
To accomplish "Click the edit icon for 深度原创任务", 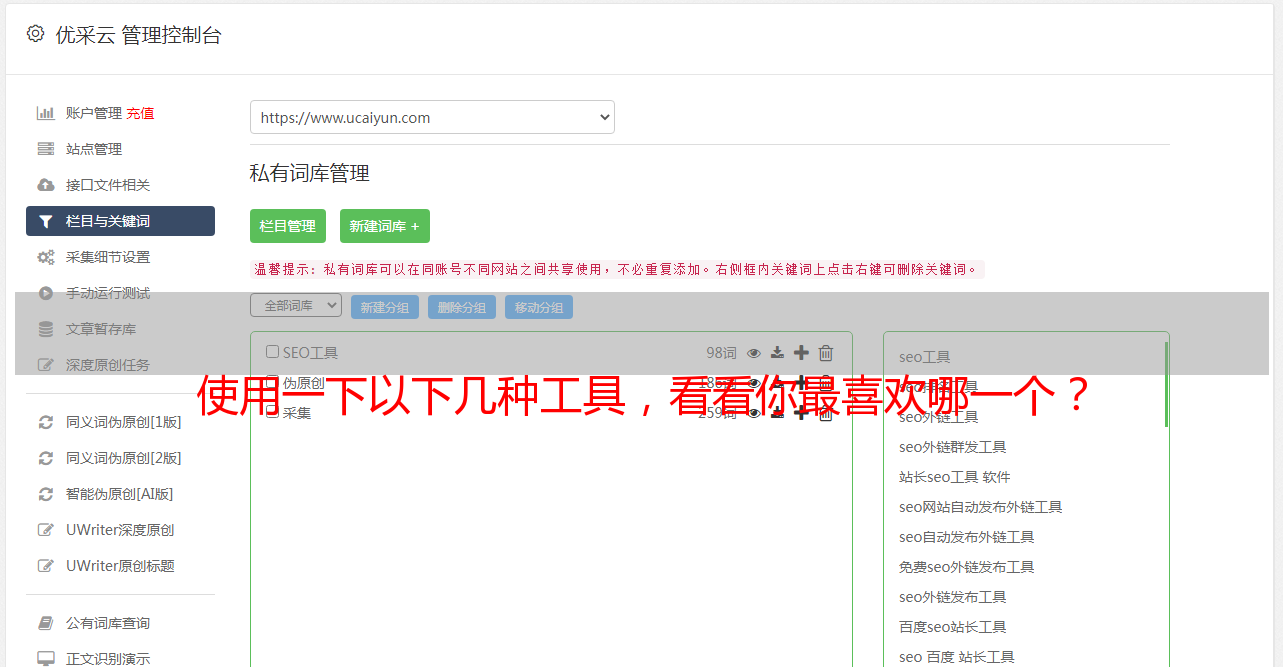I will point(46,365).
